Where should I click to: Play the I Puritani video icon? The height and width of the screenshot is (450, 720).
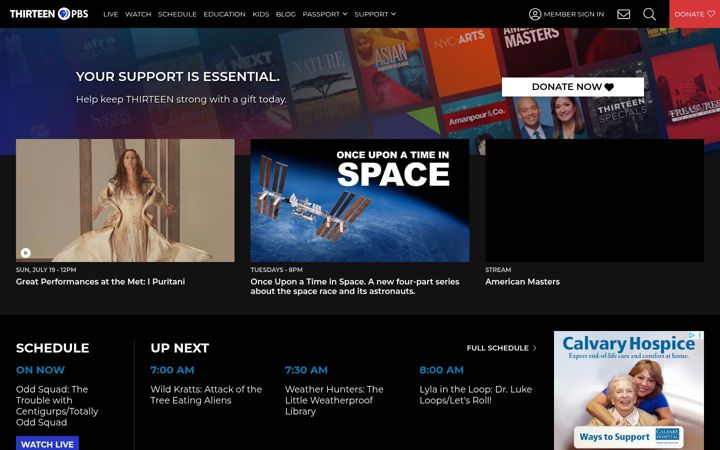(x=26, y=253)
